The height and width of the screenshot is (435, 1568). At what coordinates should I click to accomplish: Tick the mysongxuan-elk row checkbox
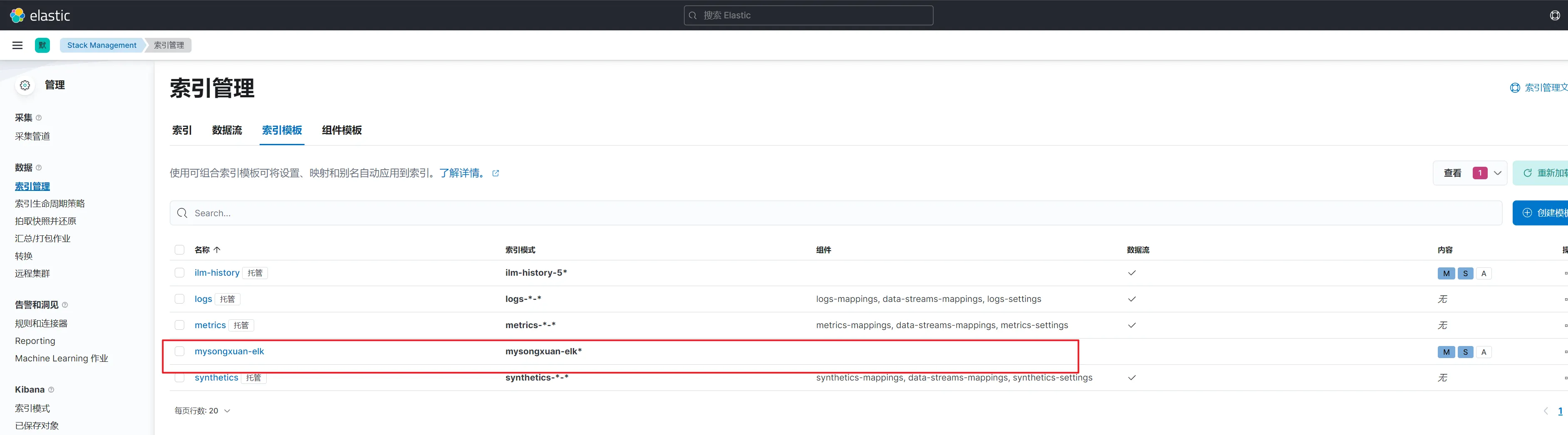pyautogui.click(x=180, y=351)
